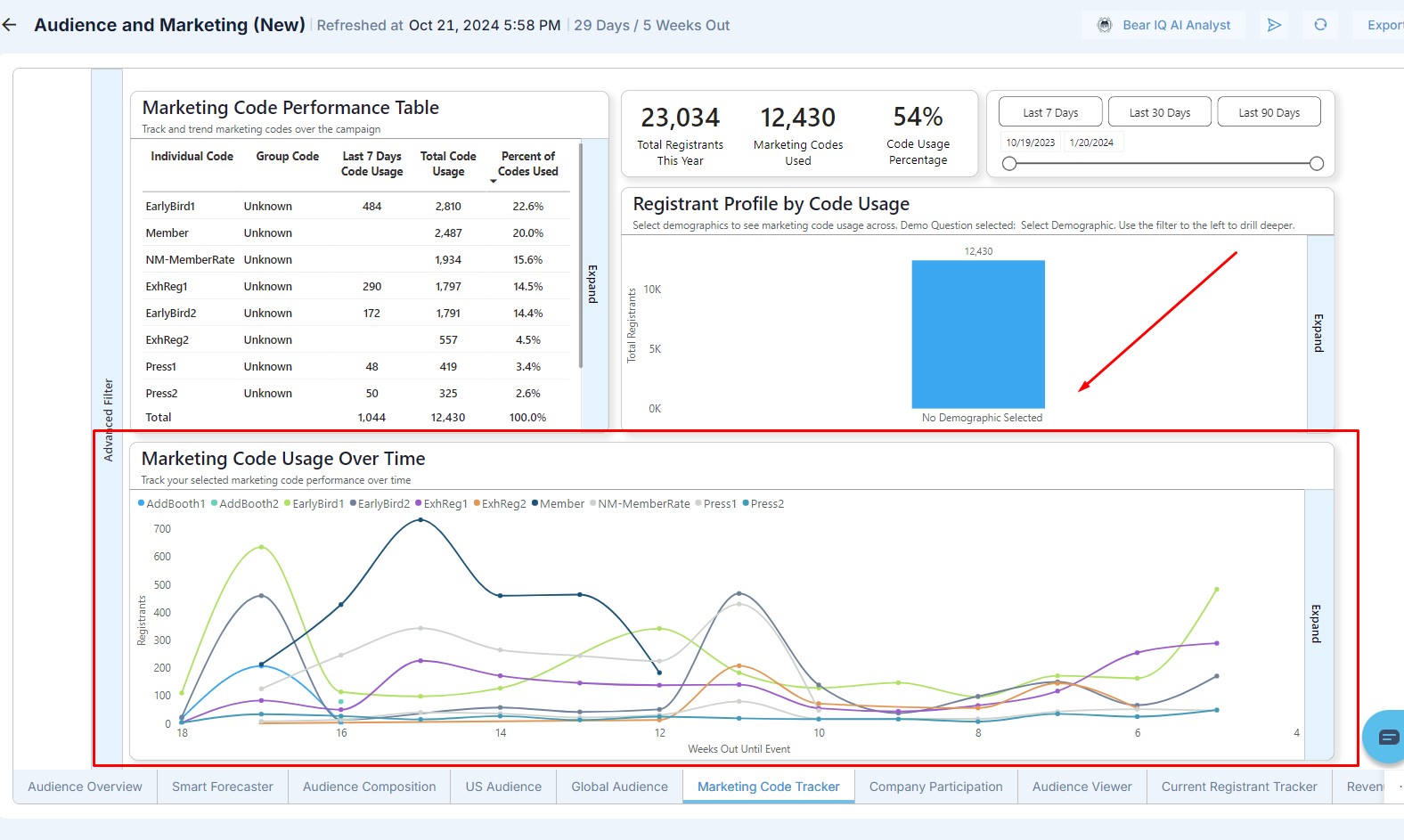
Task: Toggle NM-MemberRate legend series
Action: 641,503
